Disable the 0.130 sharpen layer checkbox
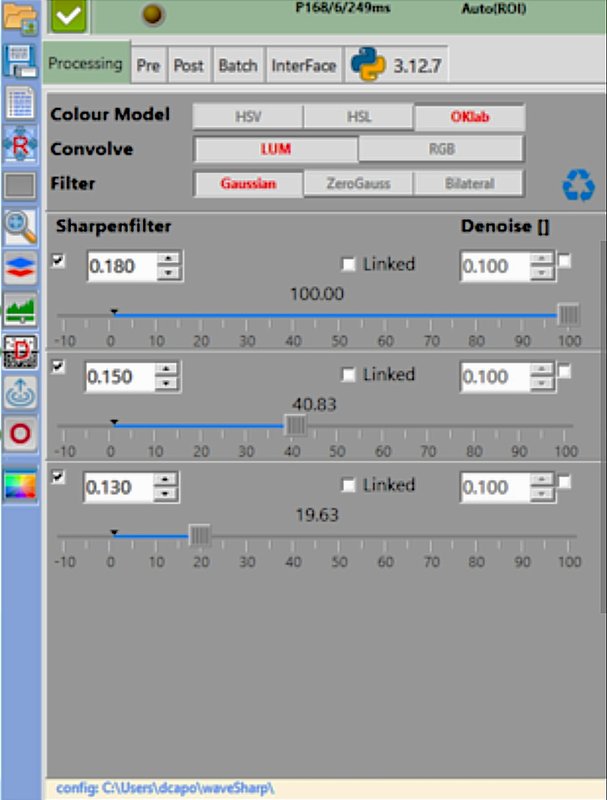The image size is (607, 800). pyautogui.click(x=59, y=477)
